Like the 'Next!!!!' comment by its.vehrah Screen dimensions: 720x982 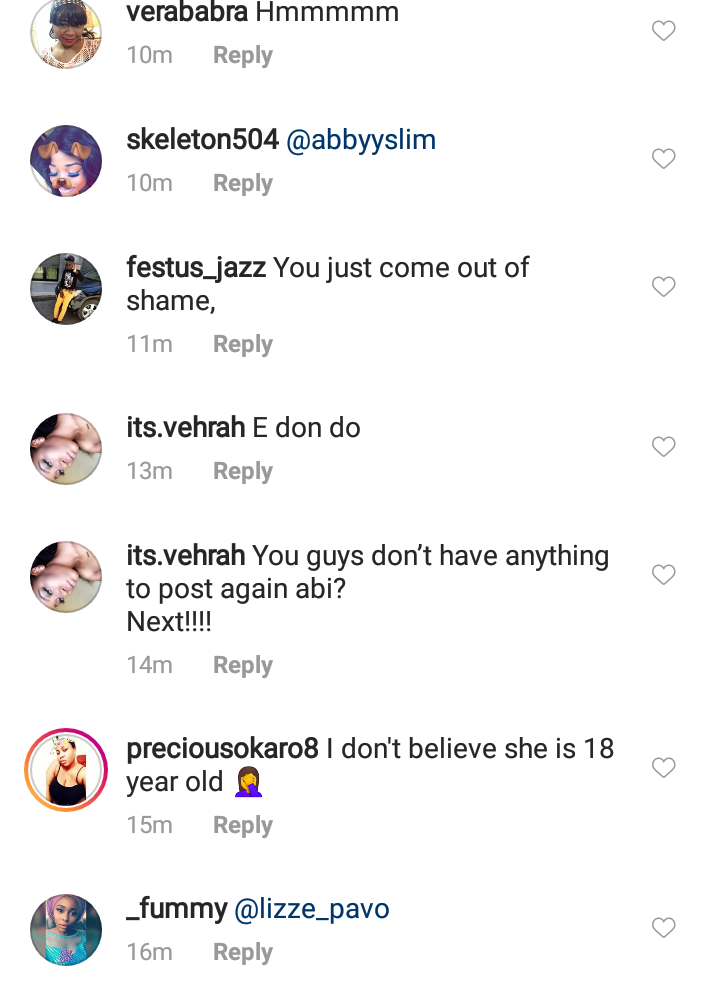663,575
